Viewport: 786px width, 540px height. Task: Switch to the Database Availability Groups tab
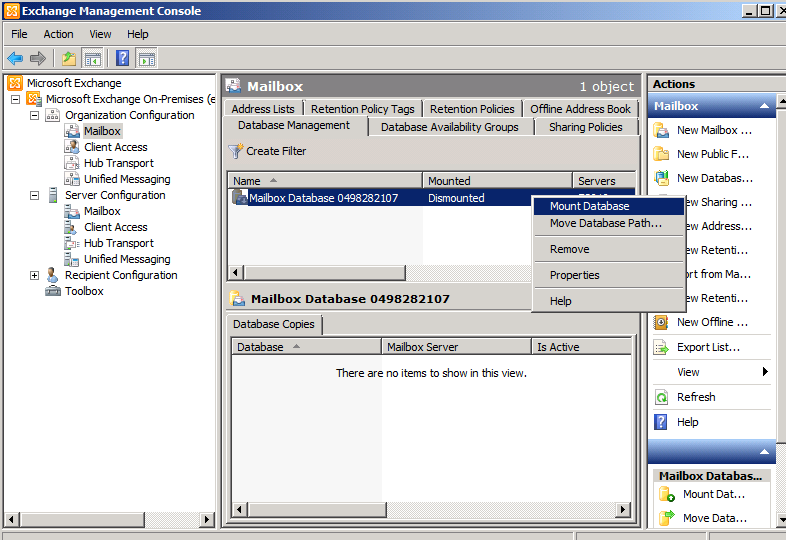[x=449, y=127]
